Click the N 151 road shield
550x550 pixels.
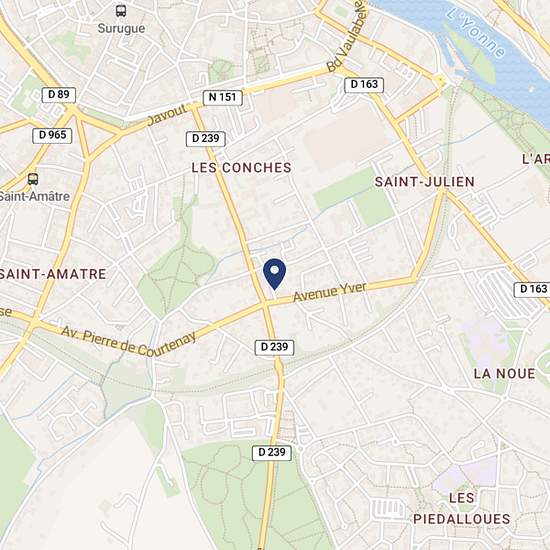223,97
